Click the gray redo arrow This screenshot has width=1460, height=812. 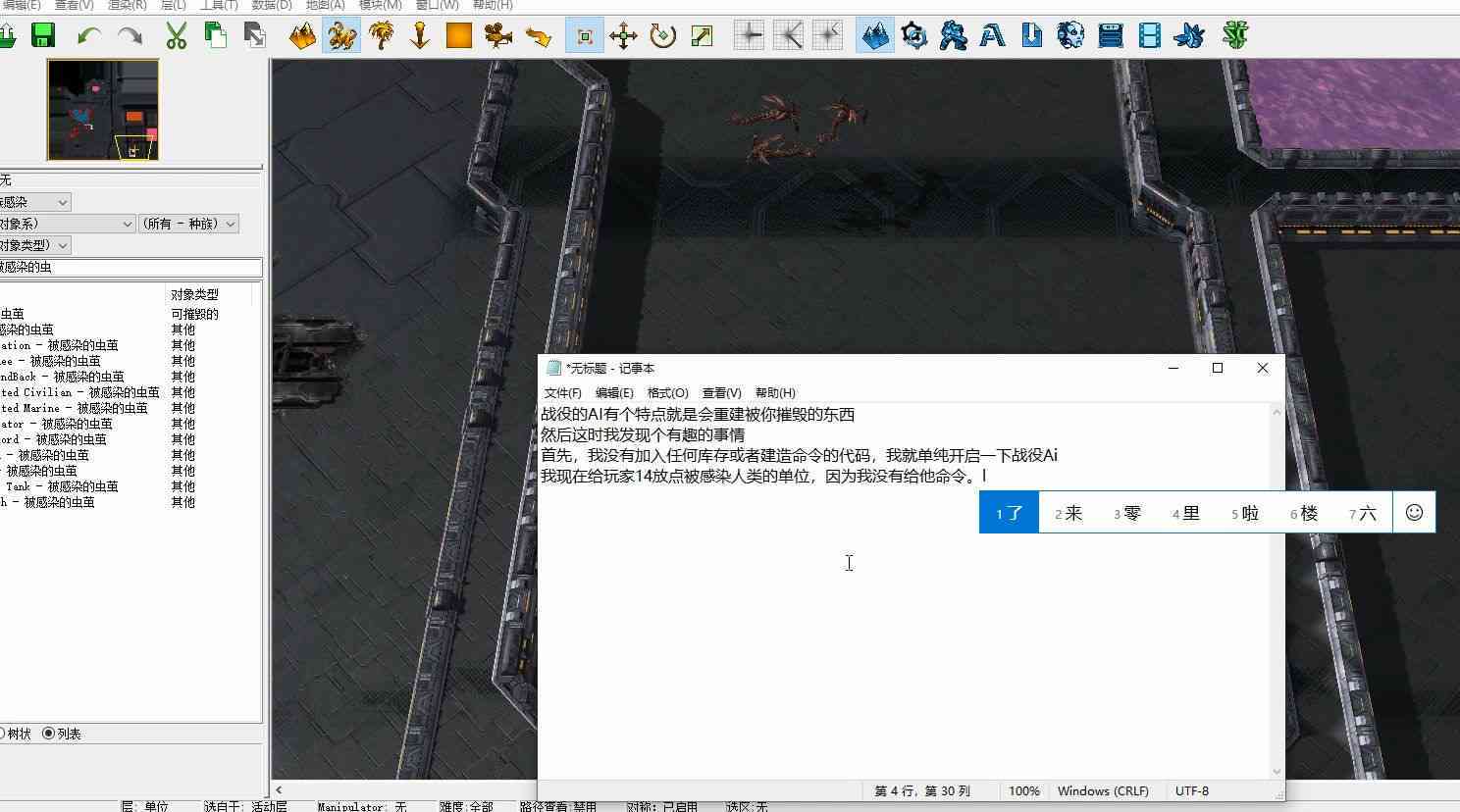tap(130, 36)
